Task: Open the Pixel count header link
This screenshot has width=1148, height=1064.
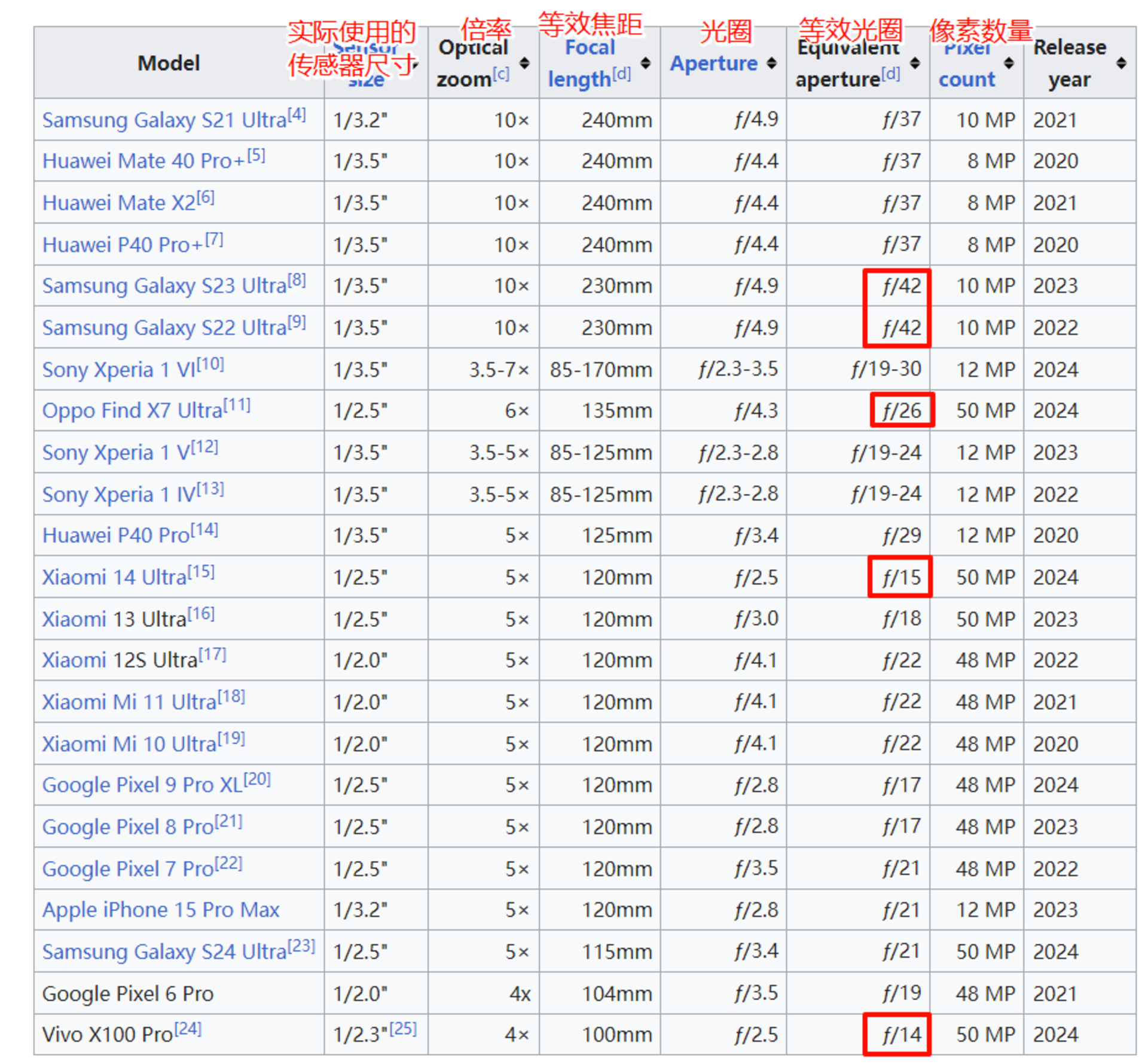Action: 966,79
